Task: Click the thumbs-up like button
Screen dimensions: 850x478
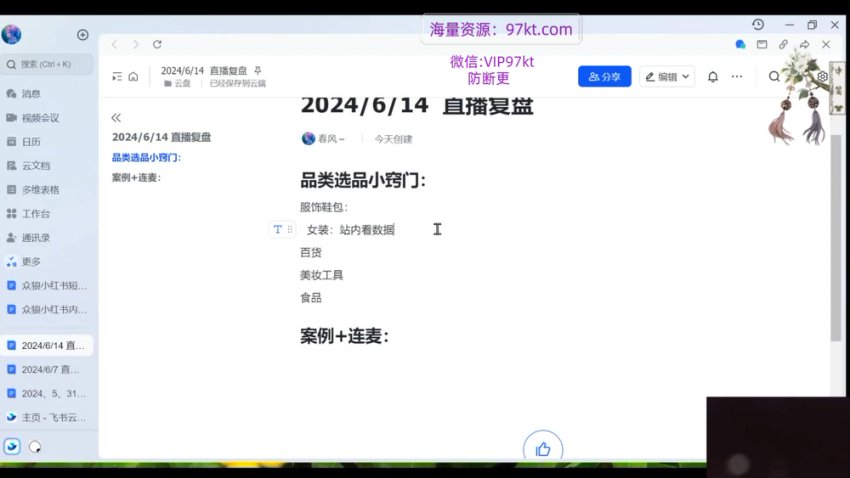Action: (x=543, y=449)
